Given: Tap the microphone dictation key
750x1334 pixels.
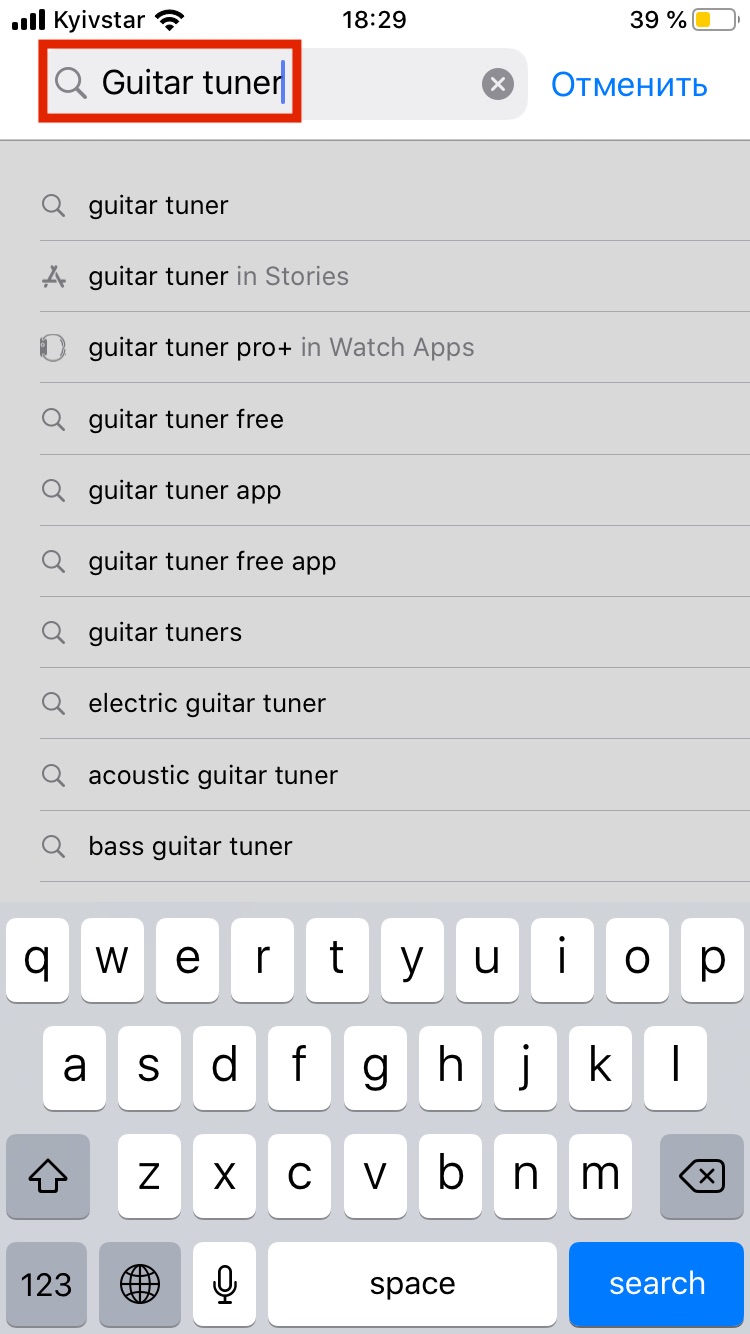Looking at the screenshot, I should (x=226, y=1284).
